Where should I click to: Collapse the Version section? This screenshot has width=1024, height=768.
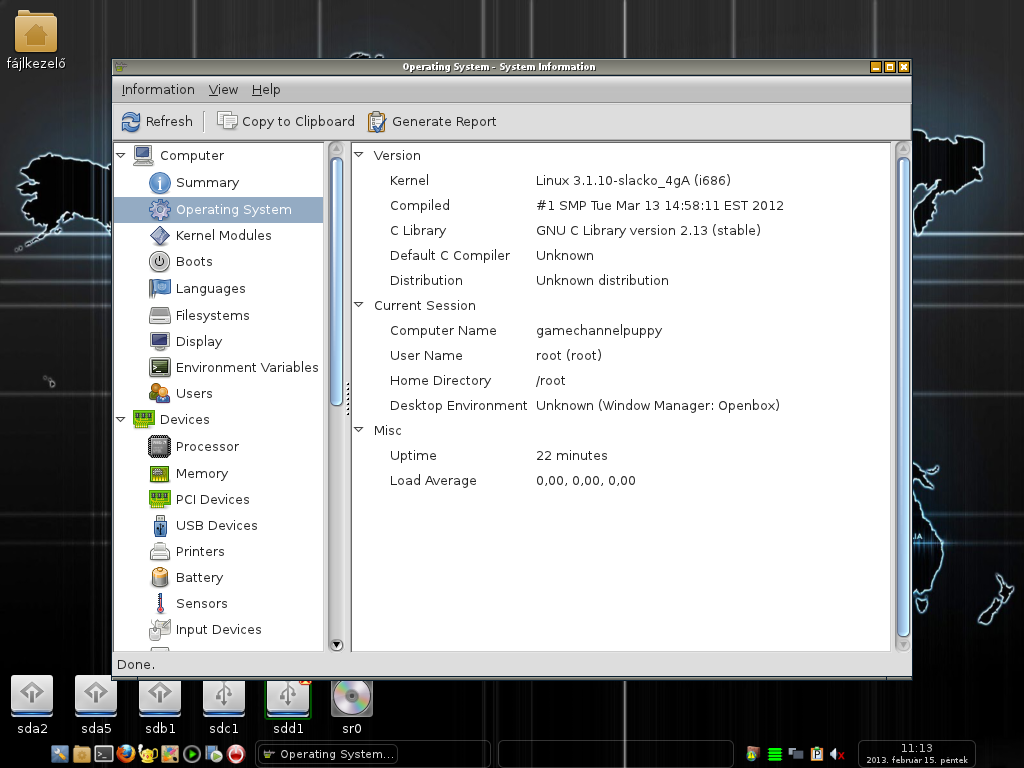tap(359, 155)
